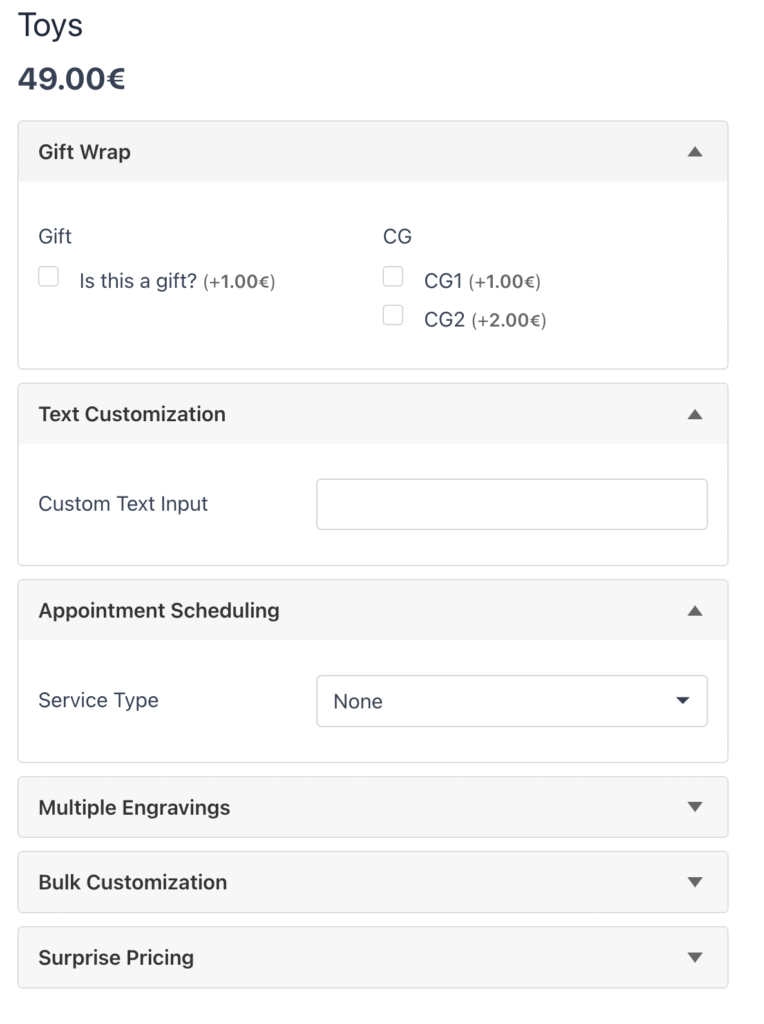This screenshot has height=1024, width=764.
Task: Enable the CG1 checkbox option
Action: click(393, 277)
